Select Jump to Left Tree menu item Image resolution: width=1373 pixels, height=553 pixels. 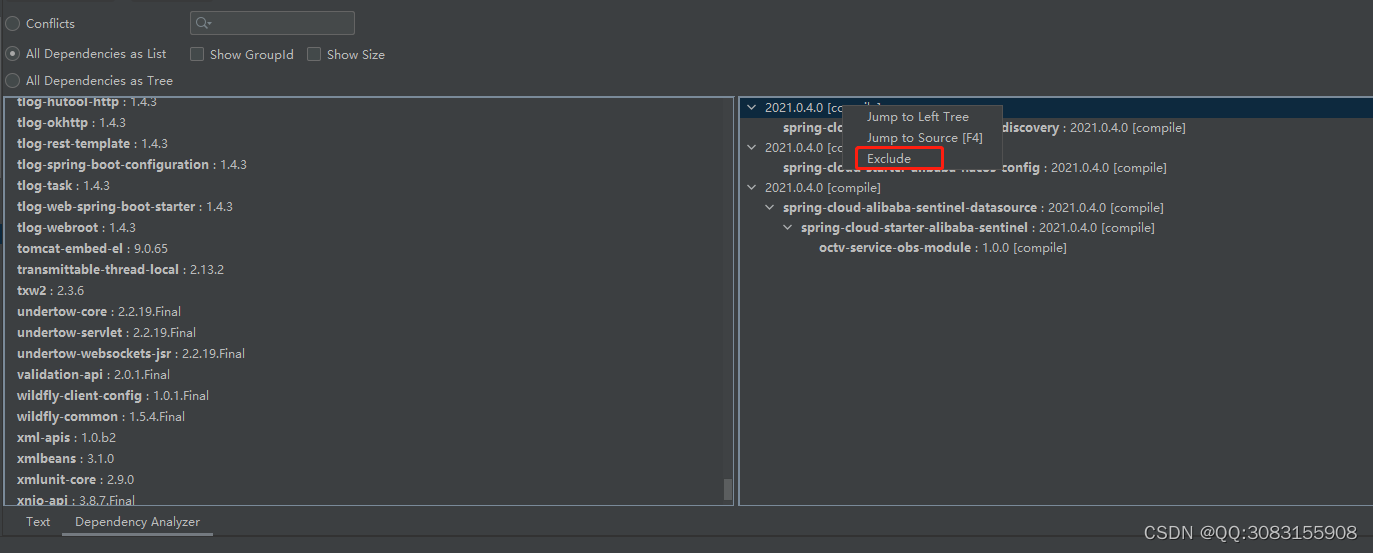coord(918,117)
